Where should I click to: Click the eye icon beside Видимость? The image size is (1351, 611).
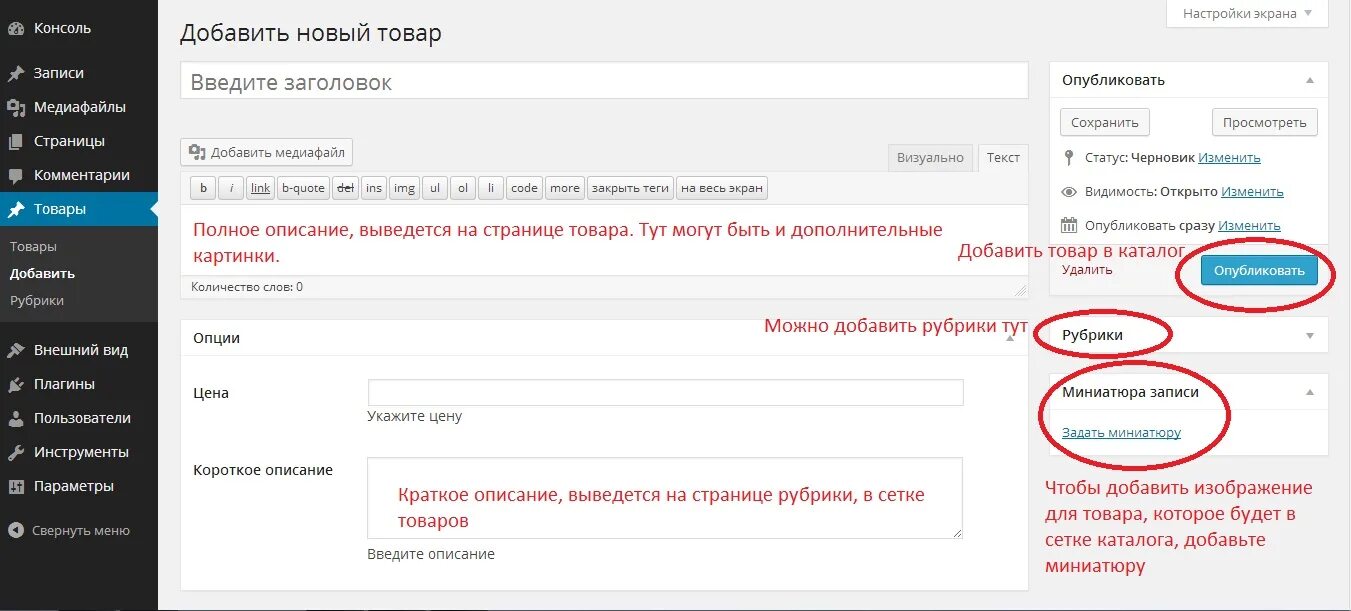tap(1069, 192)
